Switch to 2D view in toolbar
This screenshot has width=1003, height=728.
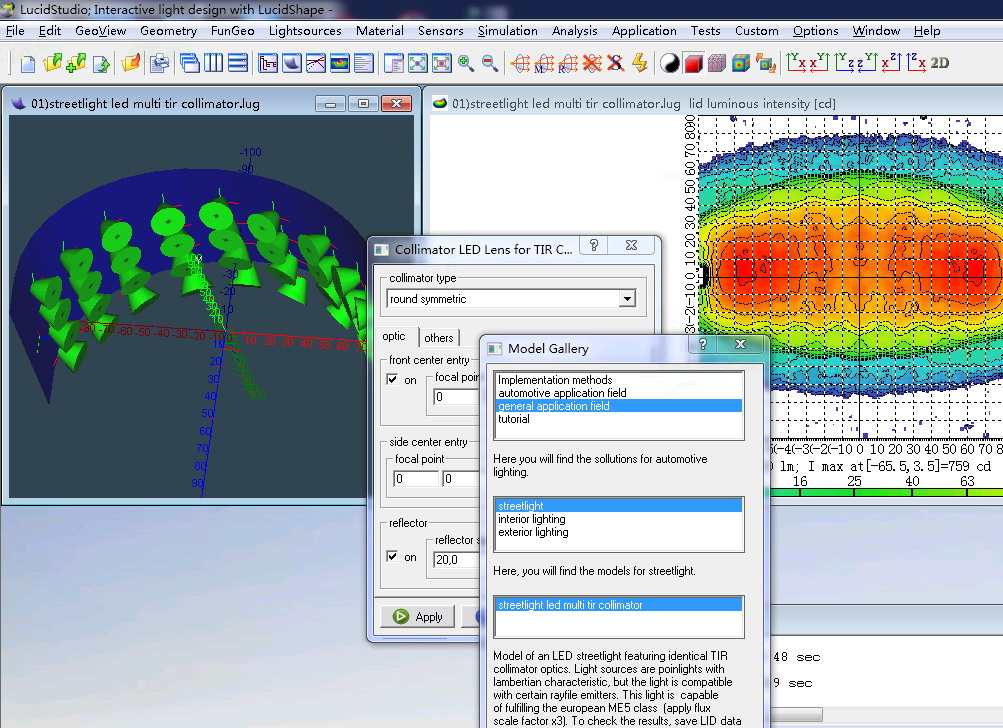tap(940, 63)
